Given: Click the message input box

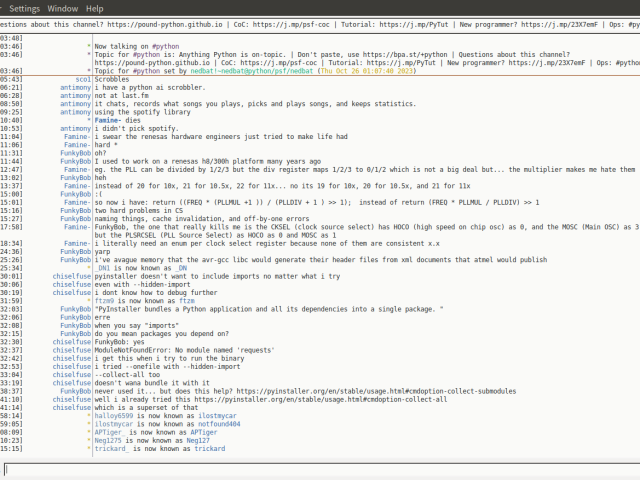Looking at the screenshot, I should pos(322,470).
